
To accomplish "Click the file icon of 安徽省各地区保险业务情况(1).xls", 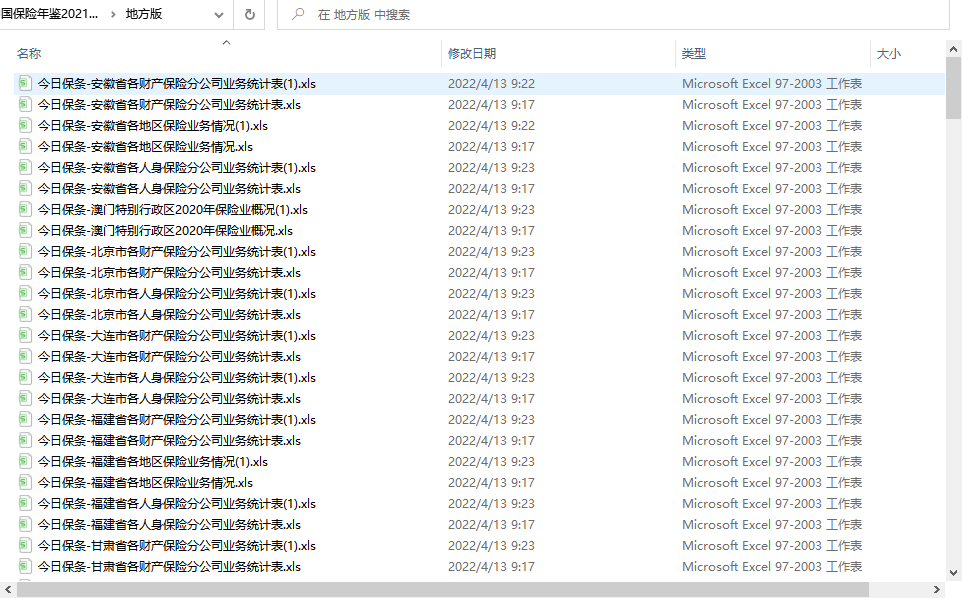I will point(25,125).
